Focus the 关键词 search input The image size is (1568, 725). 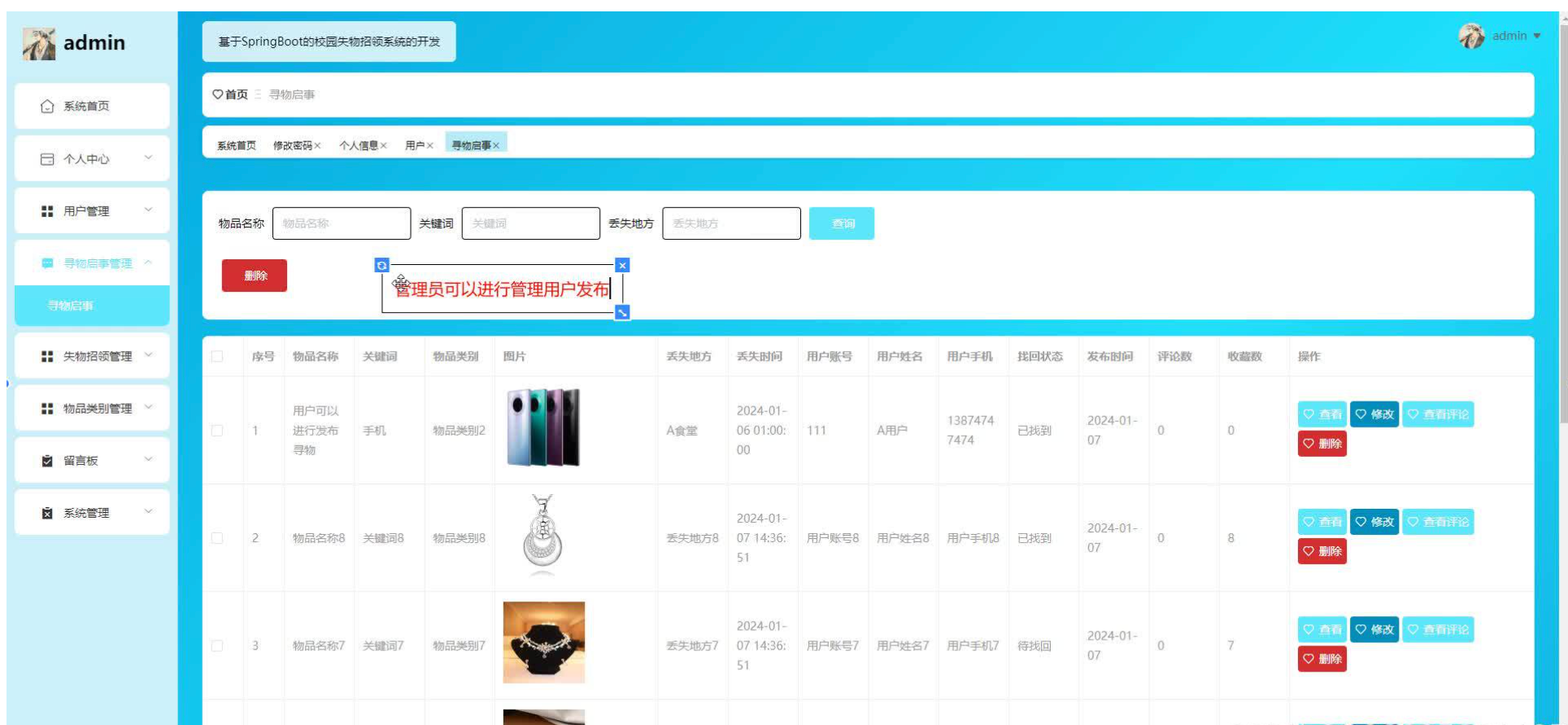(531, 224)
